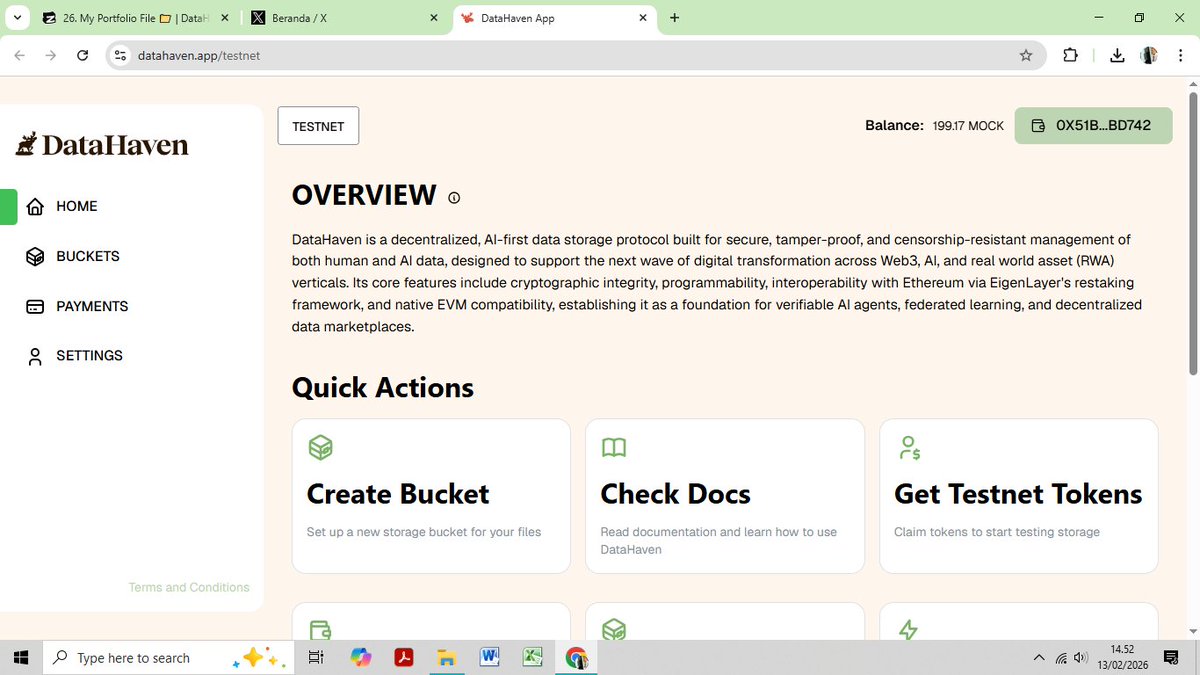Open the Terms and Conditions link
The image size is (1200, 675).
189,587
